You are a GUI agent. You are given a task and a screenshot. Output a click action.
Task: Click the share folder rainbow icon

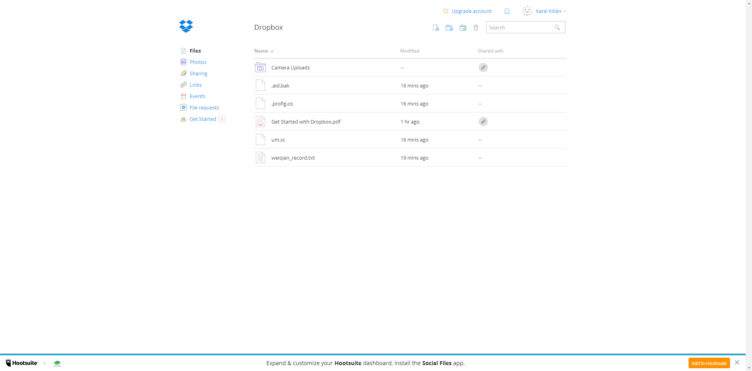462,28
